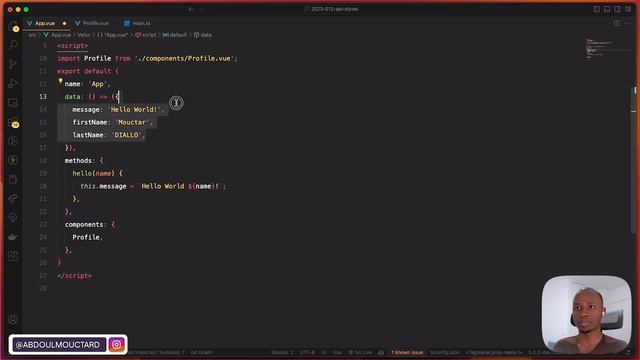The width and height of the screenshot is (640, 360).
Task: Click the App.vue breadcrumb segment
Action: [x=61, y=35]
